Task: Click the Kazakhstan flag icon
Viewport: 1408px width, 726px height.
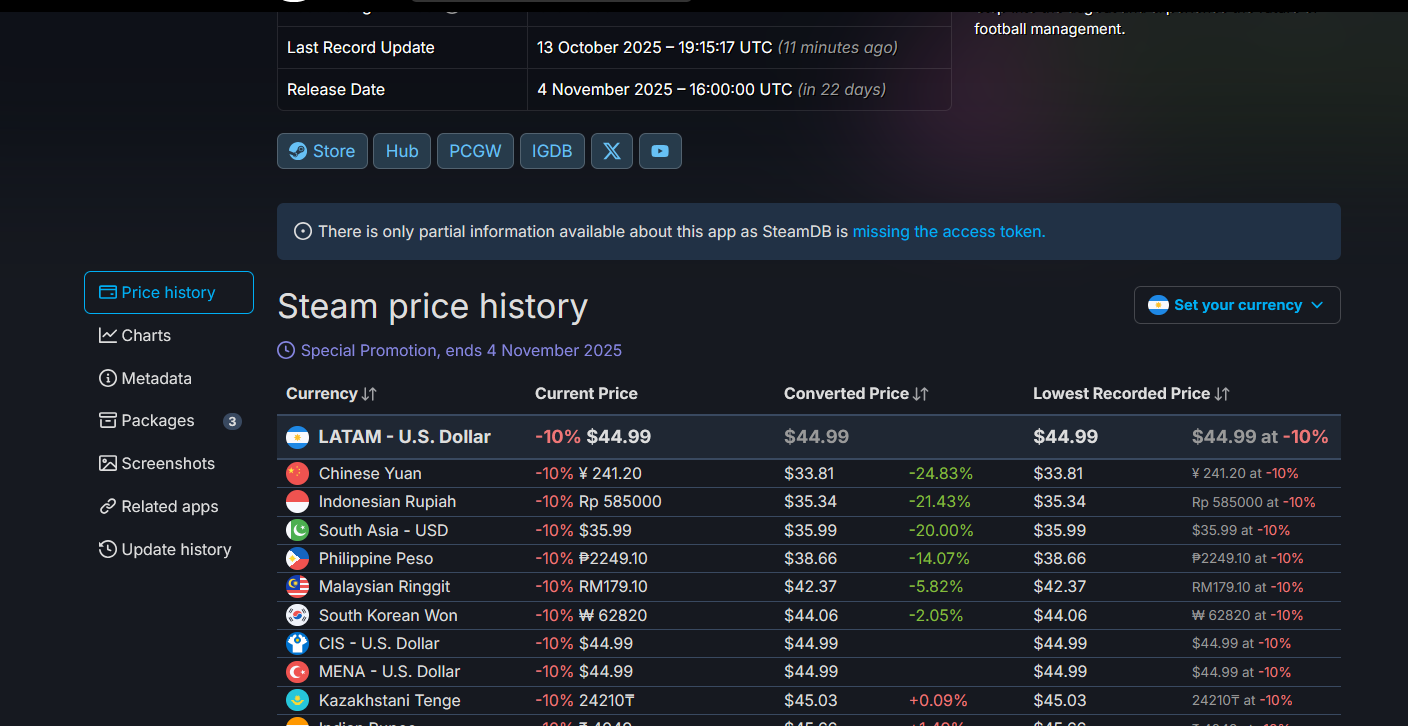Action: [x=297, y=700]
